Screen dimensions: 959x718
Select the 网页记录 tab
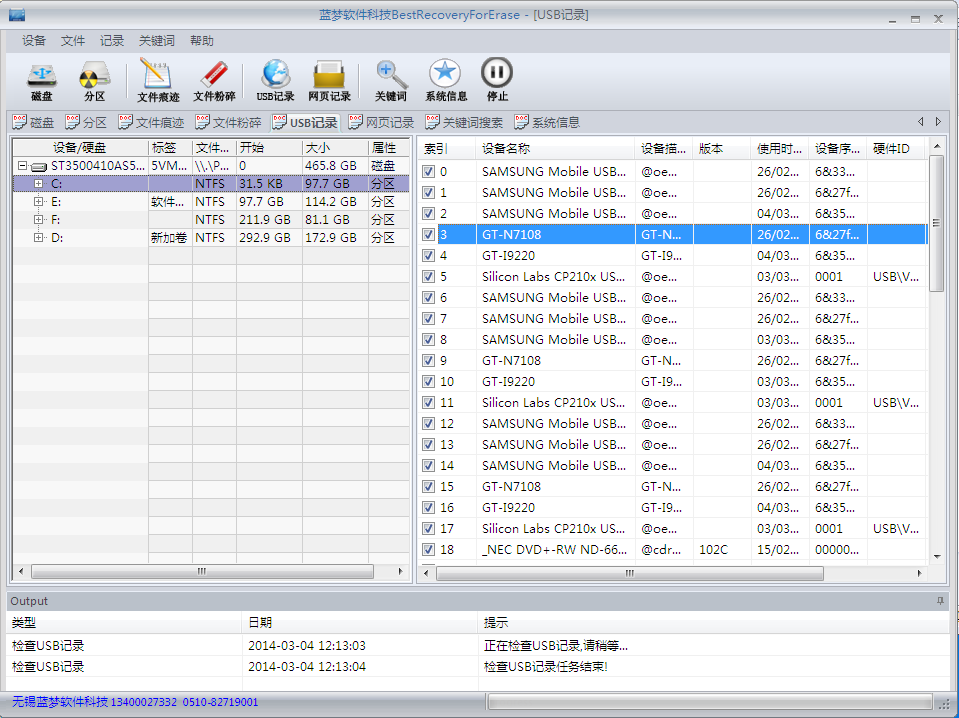(x=381, y=122)
